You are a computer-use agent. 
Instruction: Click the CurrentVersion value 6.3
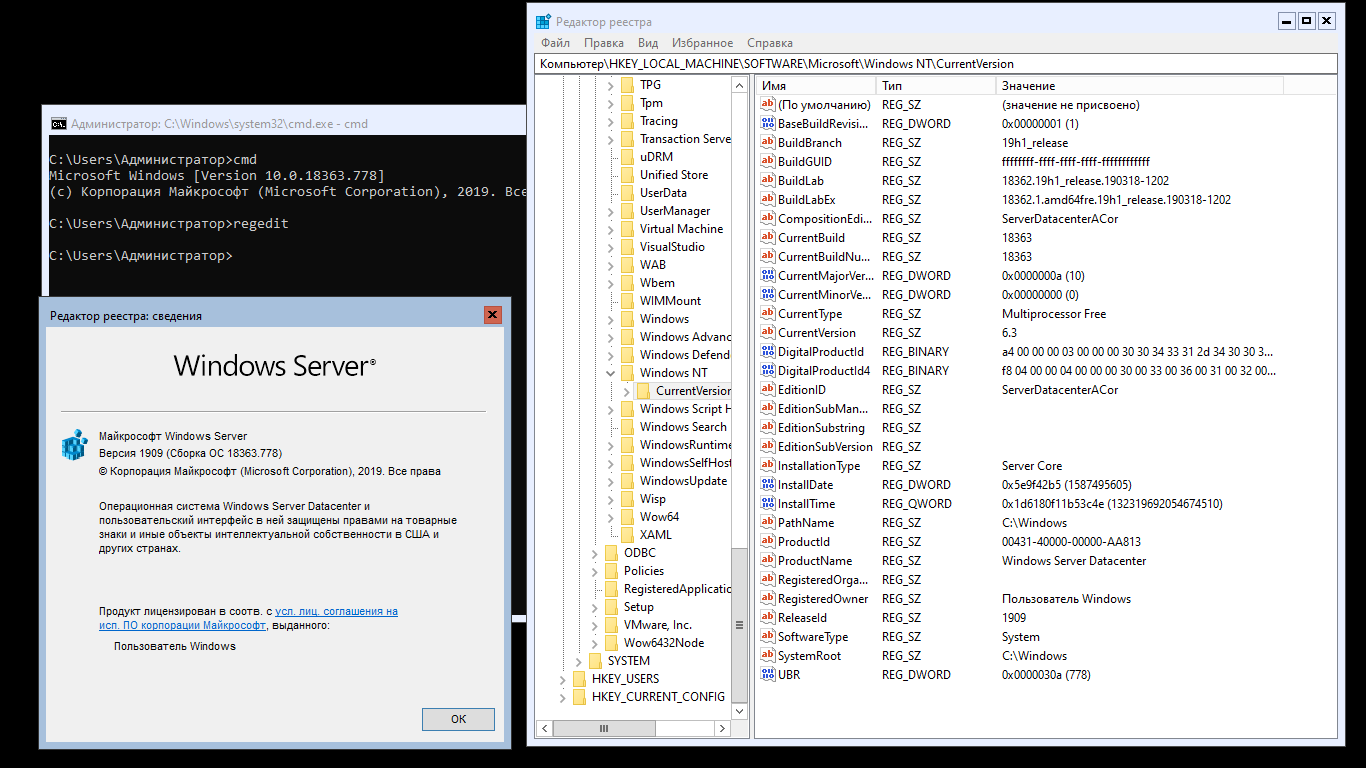1009,333
